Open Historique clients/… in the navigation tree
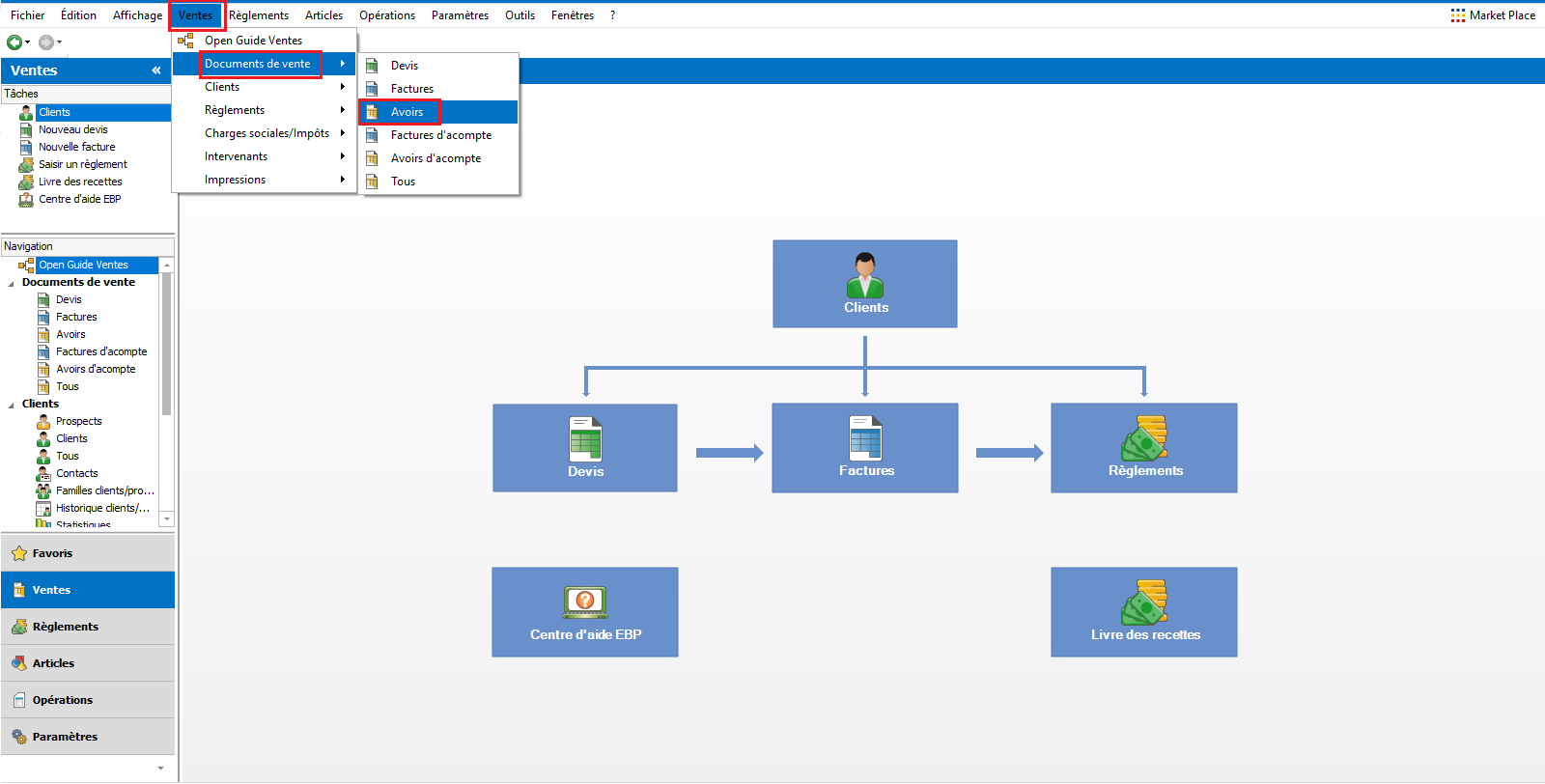1545x784 pixels. coord(102,508)
